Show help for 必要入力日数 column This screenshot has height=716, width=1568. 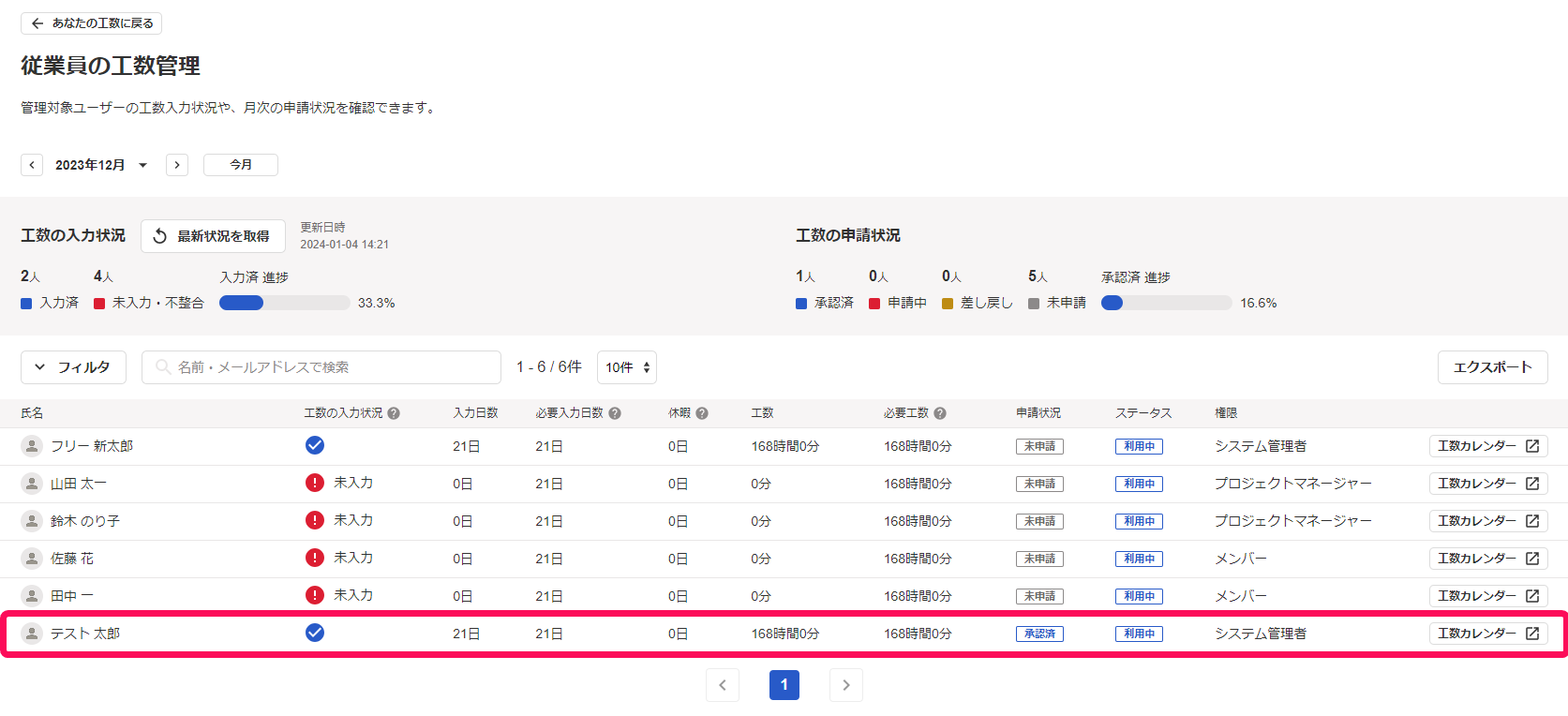[x=615, y=413]
